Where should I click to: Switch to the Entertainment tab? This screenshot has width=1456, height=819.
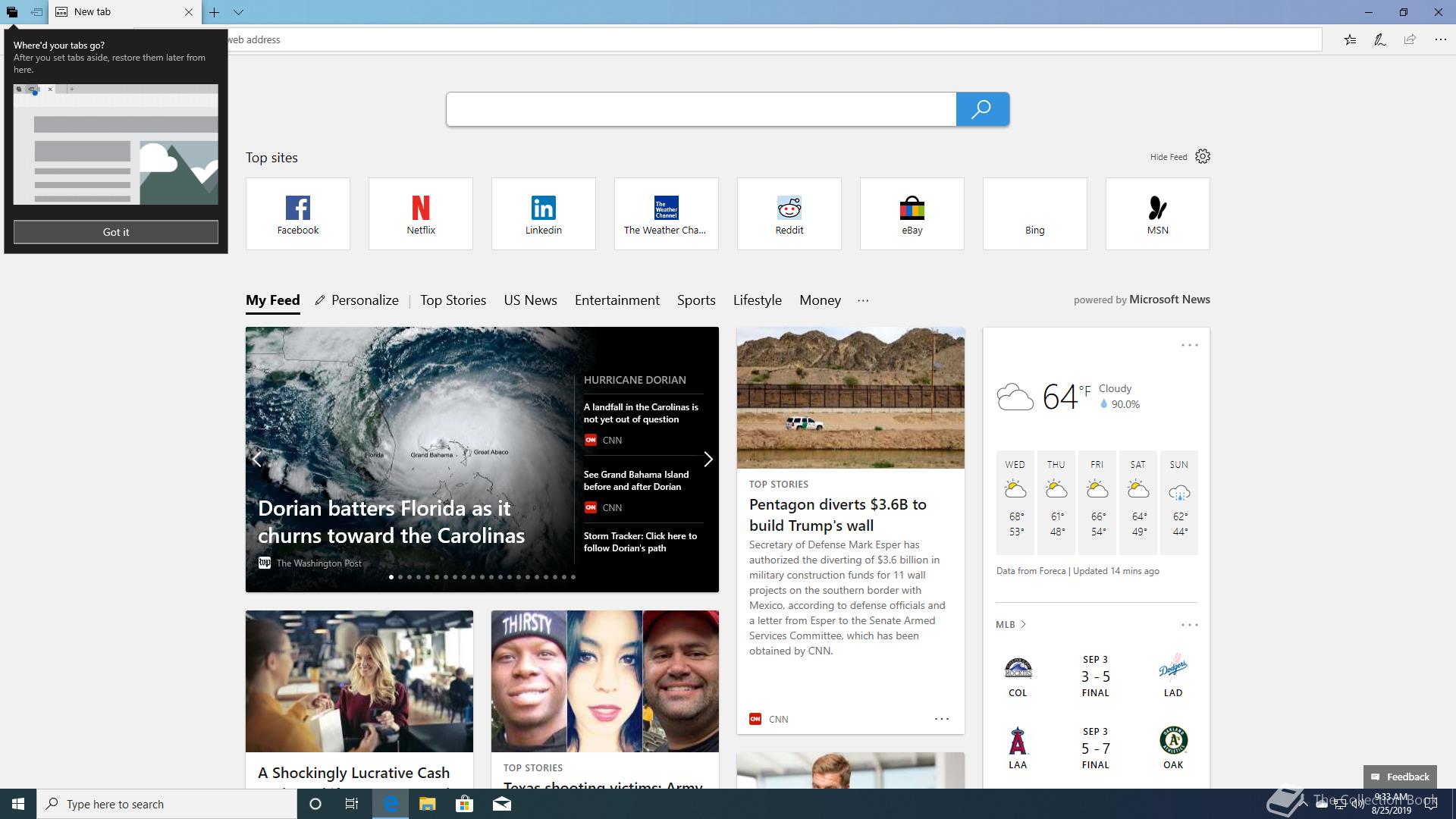coord(617,300)
